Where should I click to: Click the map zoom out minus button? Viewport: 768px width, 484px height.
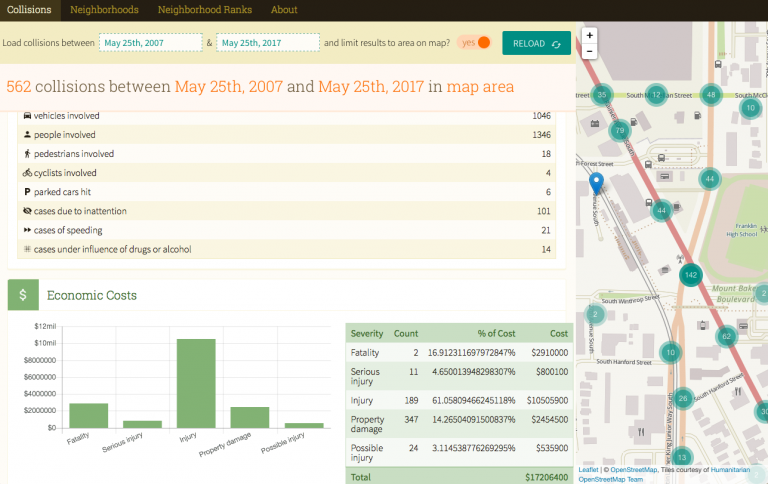pyautogui.click(x=590, y=51)
